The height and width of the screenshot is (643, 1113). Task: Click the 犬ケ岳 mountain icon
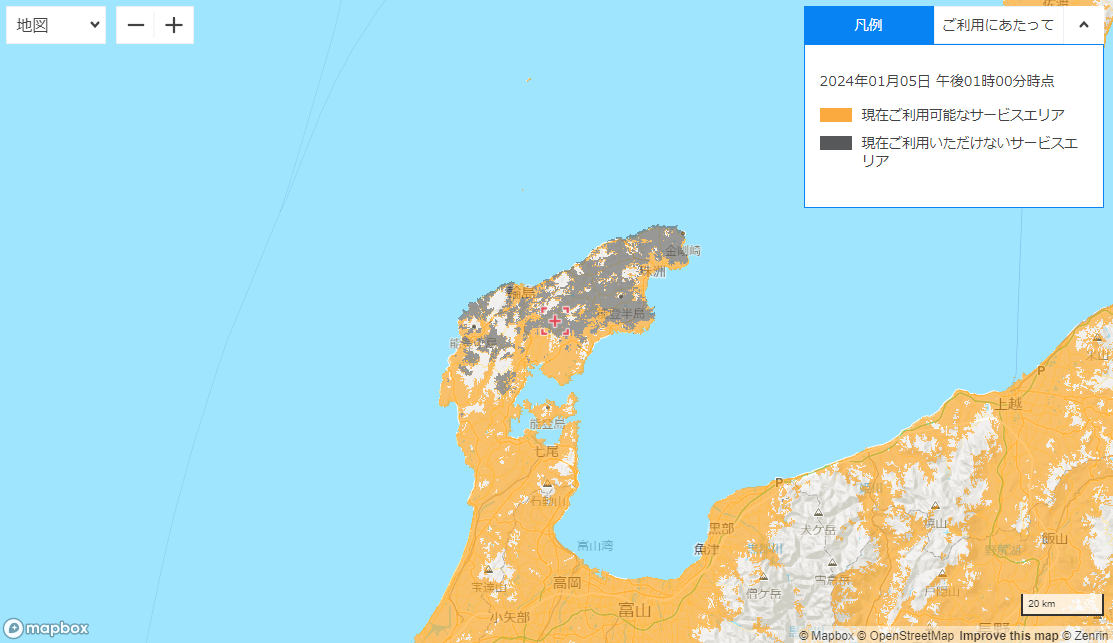[818, 512]
